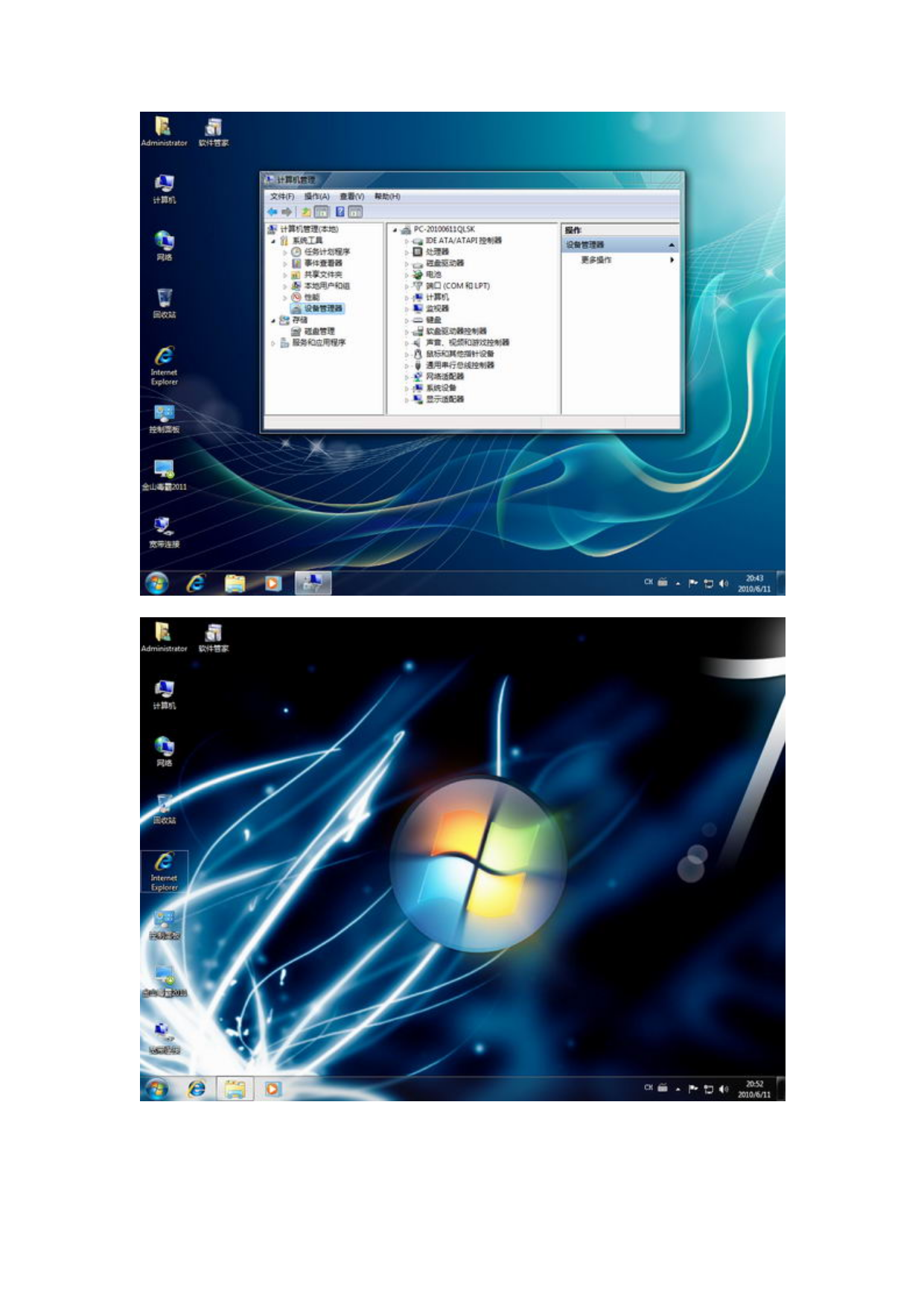Expand the 性能 node
This screenshot has width=924, height=1306.
tap(285, 298)
